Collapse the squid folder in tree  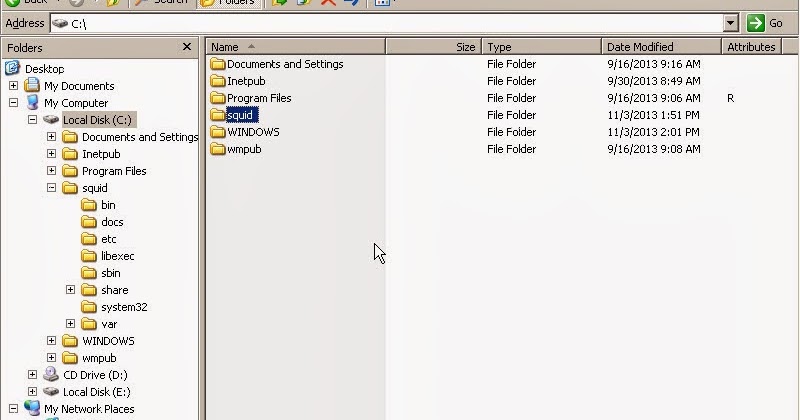tap(52, 188)
